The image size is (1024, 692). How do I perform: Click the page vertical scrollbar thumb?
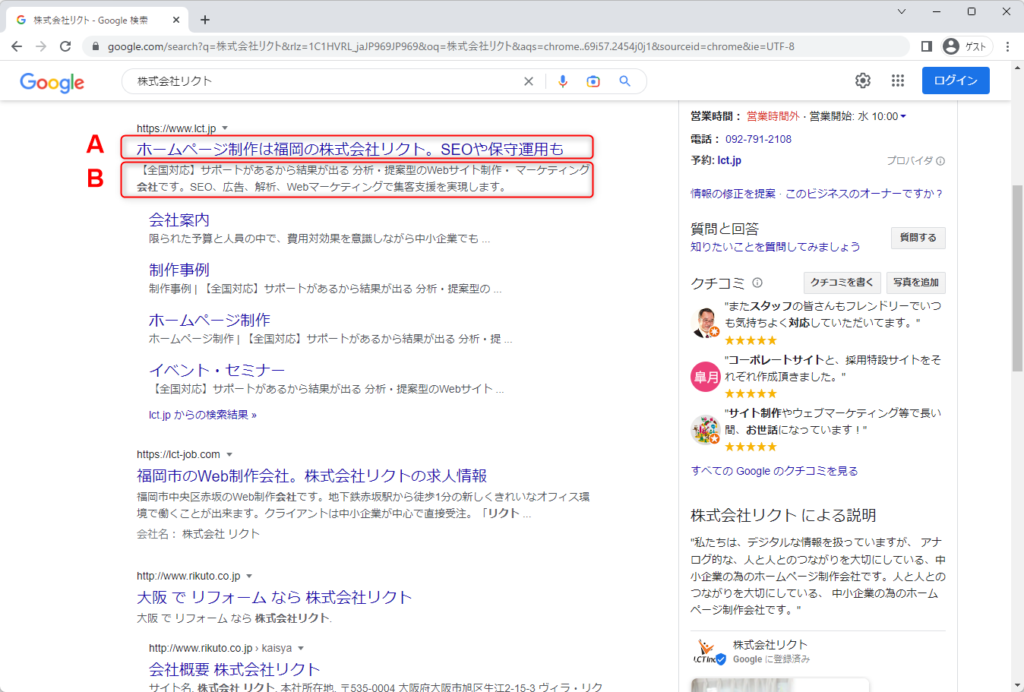[x=1017, y=277]
